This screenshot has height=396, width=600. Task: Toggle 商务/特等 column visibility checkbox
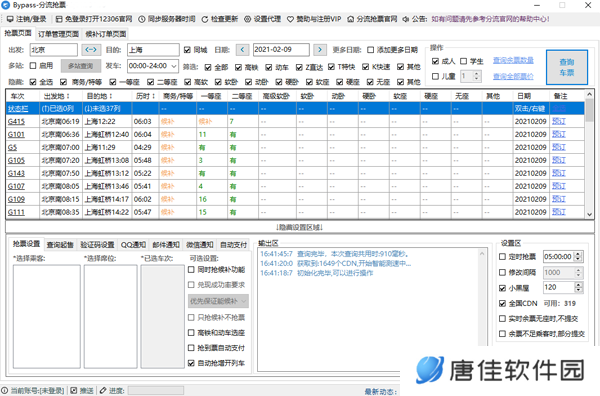[x=64, y=82]
